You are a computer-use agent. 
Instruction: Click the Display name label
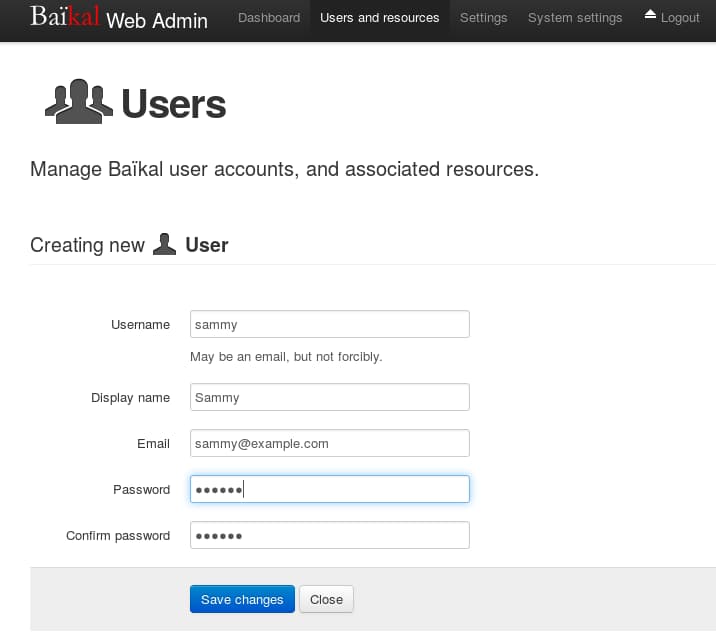pyautogui.click(x=131, y=398)
